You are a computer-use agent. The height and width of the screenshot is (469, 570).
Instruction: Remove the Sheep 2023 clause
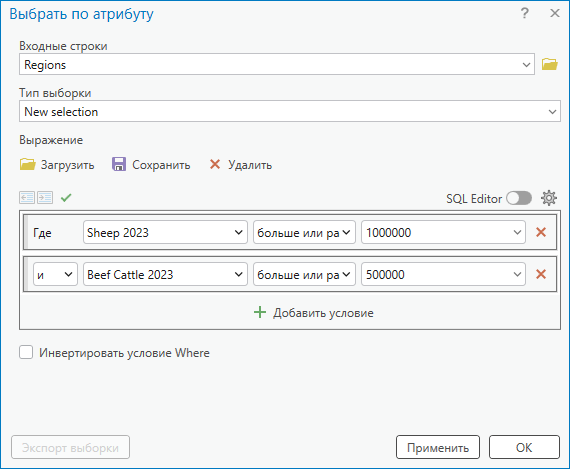tap(541, 232)
